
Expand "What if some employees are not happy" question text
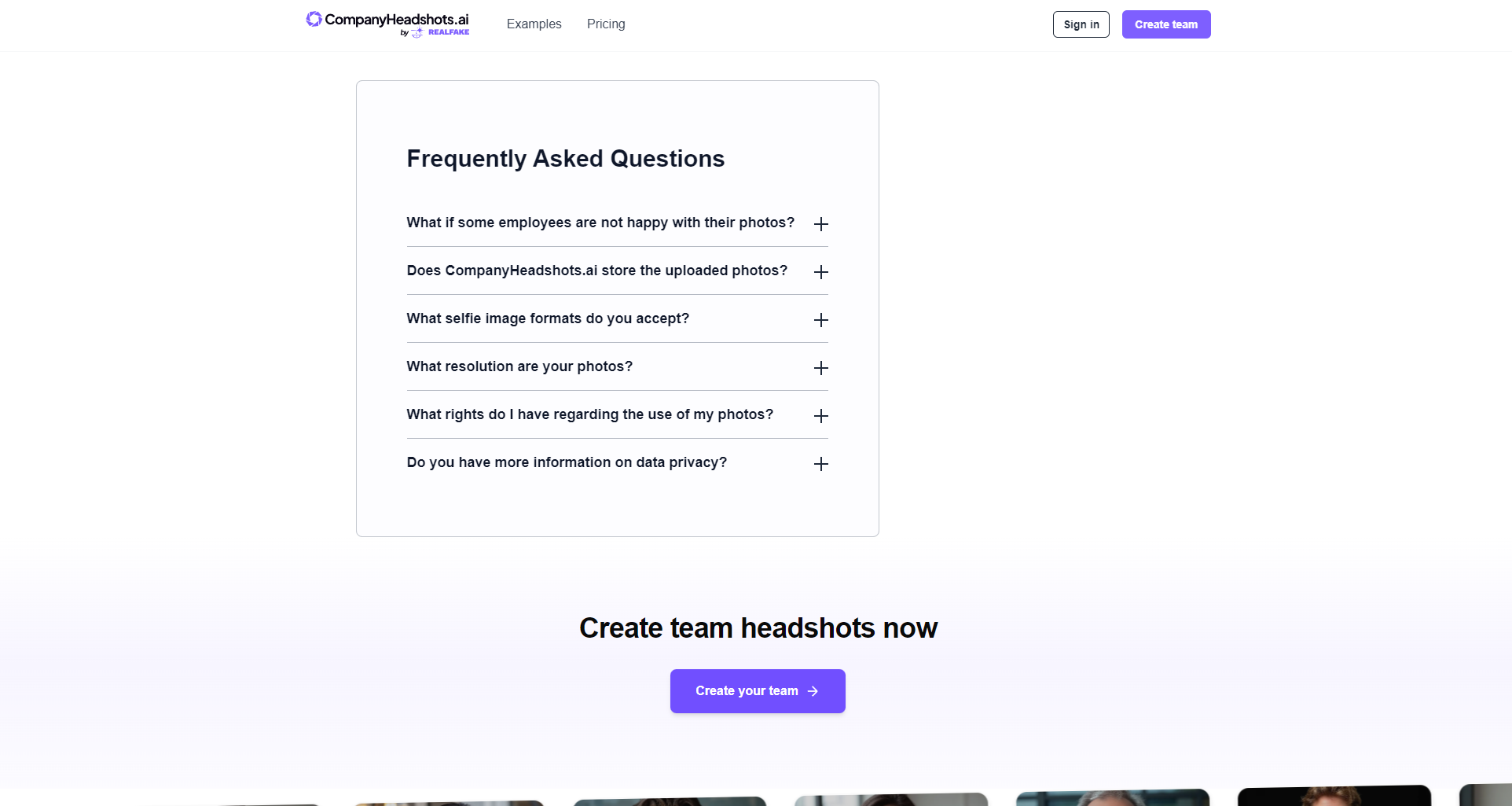[x=600, y=223]
